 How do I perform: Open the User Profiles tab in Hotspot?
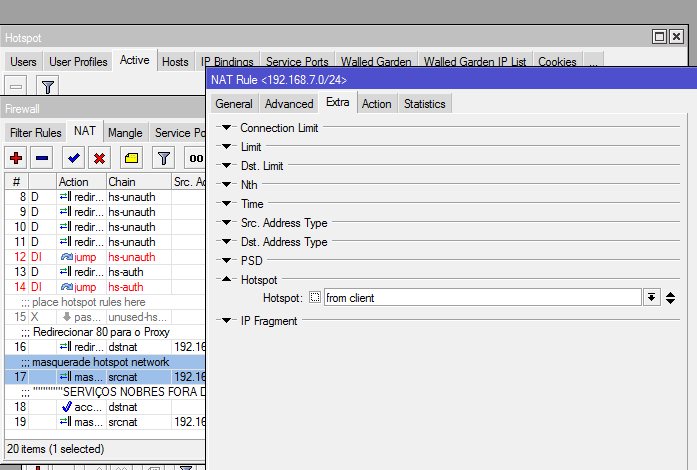click(x=78, y=61)
